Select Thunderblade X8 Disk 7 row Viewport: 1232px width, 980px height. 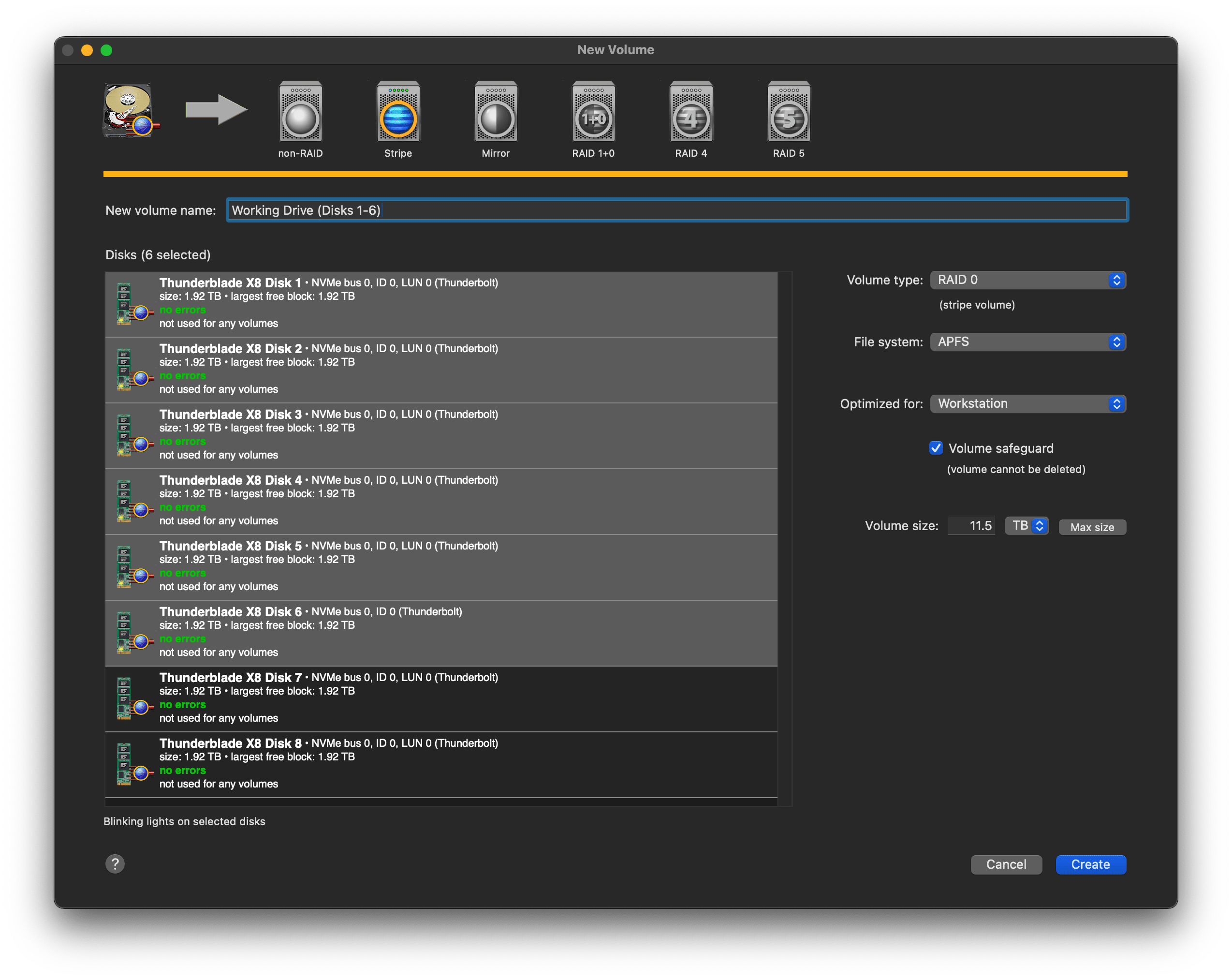pos(440,698)
